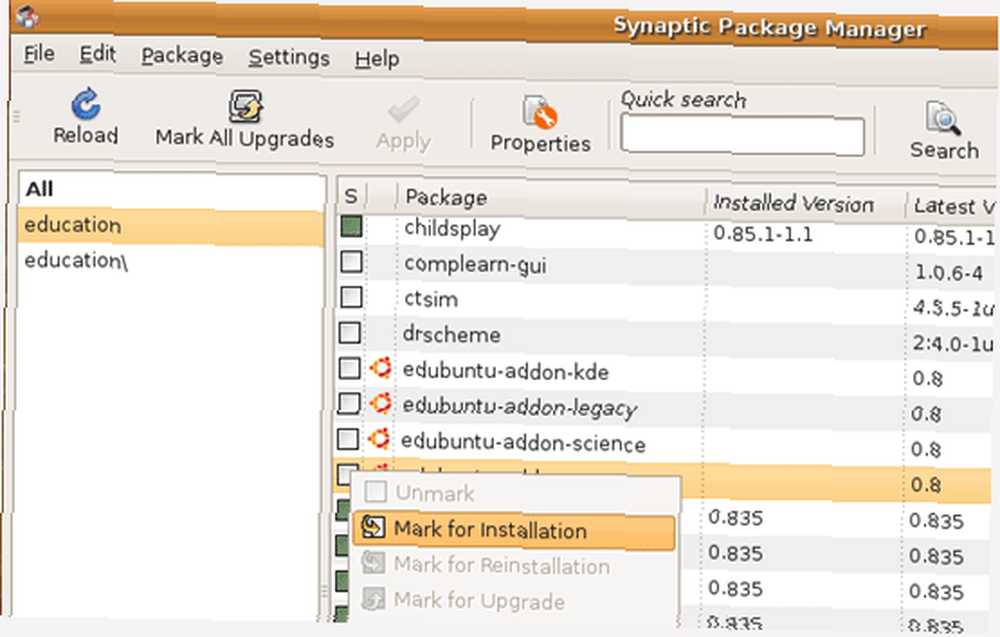1000x637 pixels.
Task: Select the complearn-gui package name
Action: 475,265
